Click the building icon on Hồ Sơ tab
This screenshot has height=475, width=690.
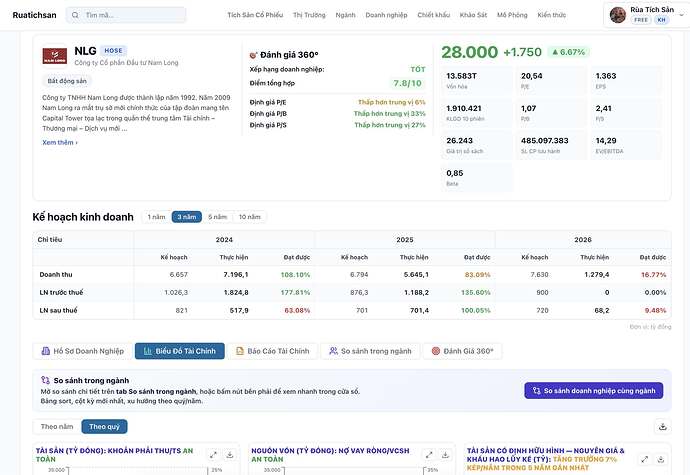[x=45, y=351]
